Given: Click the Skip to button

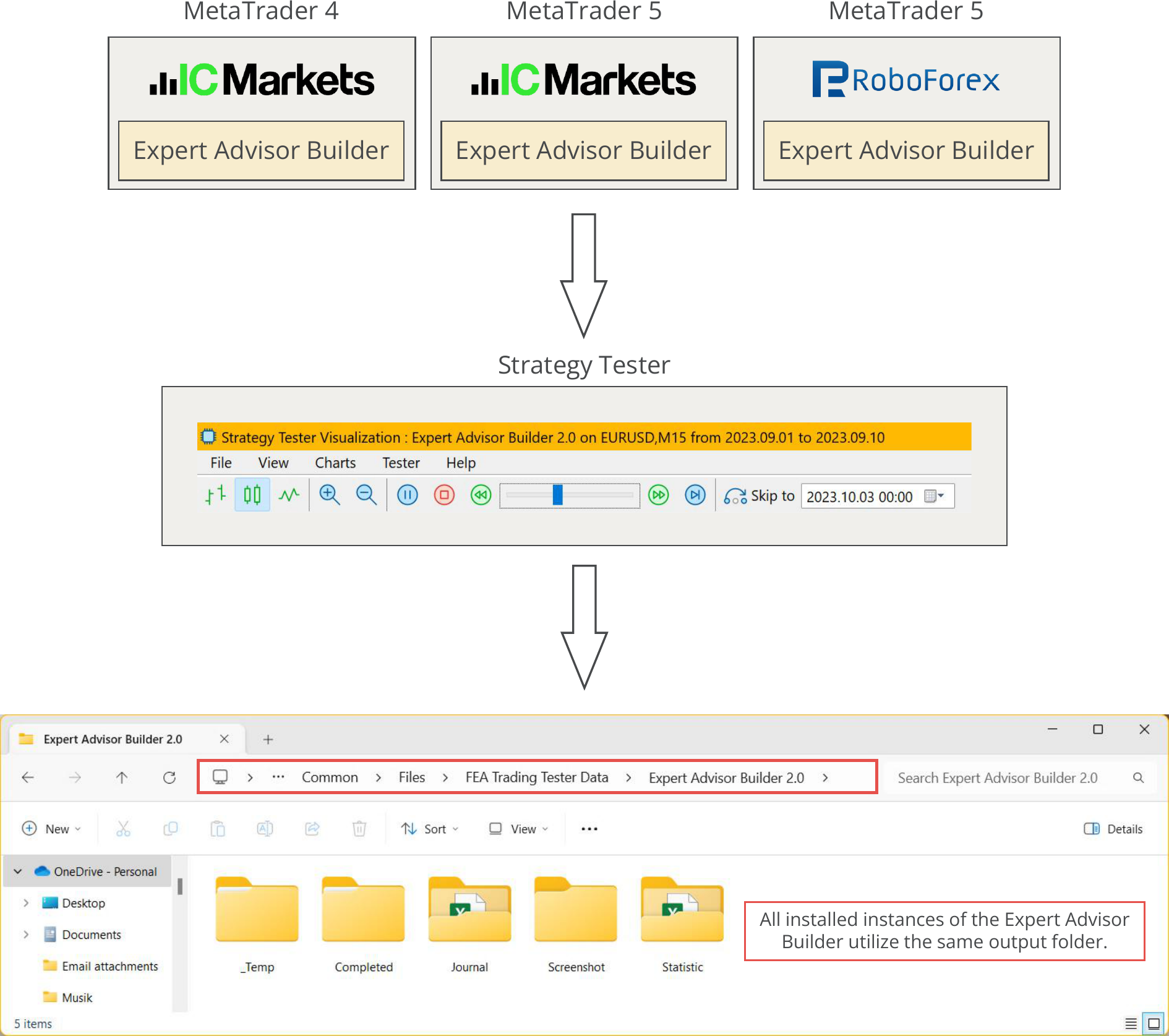Looking at the screenshot, I should tap(759, 496).
